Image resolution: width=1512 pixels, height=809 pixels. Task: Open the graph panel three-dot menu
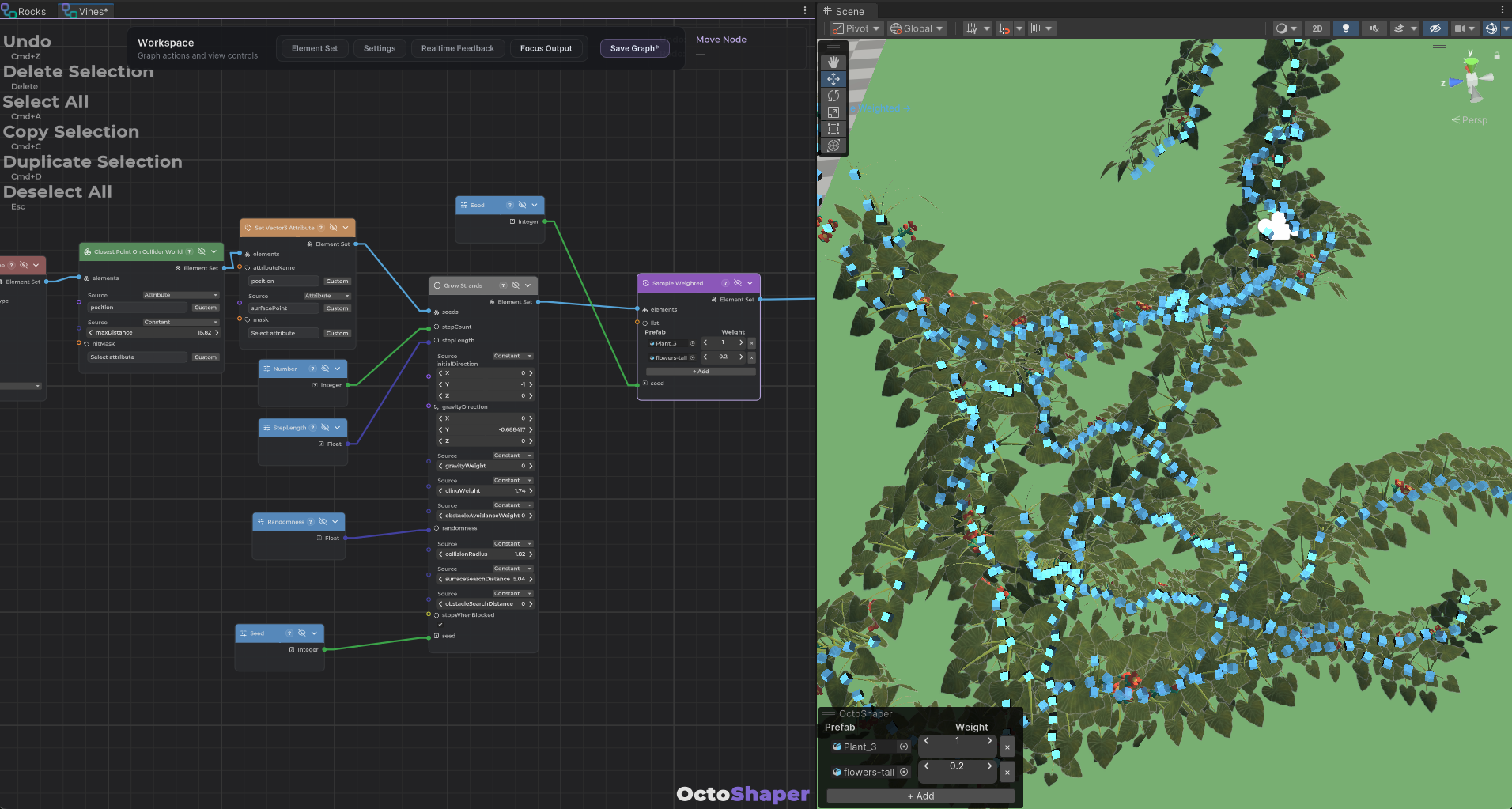click(x=805, y=10)
